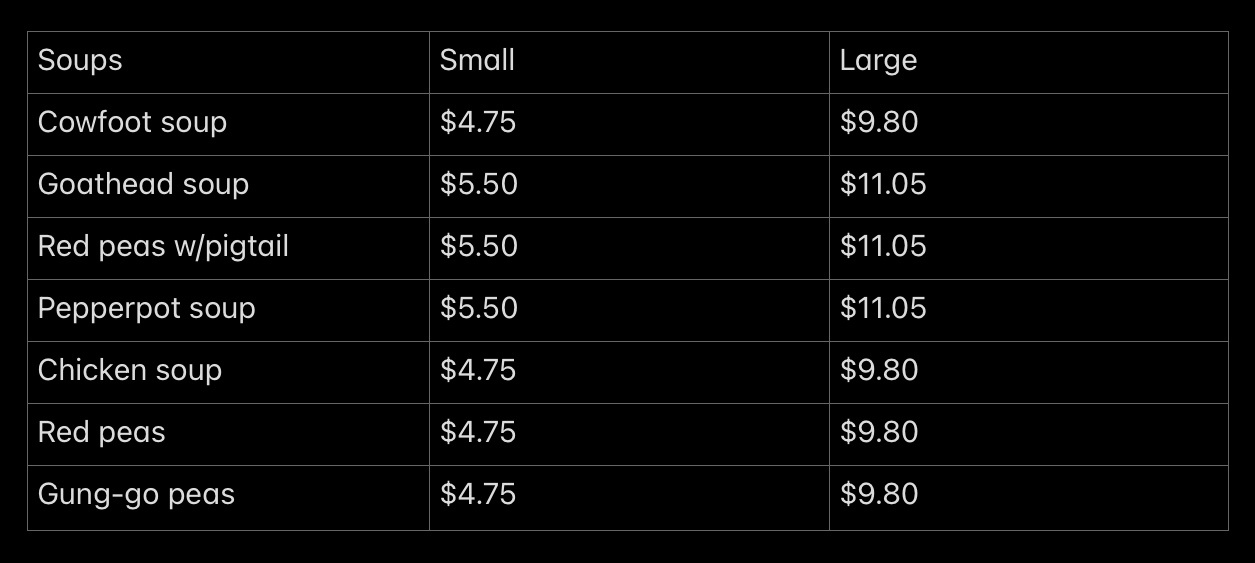This screenshot has width=1255, height=563.
Task: Click the Cowfoot soup cell
Action: pos(228,124)
